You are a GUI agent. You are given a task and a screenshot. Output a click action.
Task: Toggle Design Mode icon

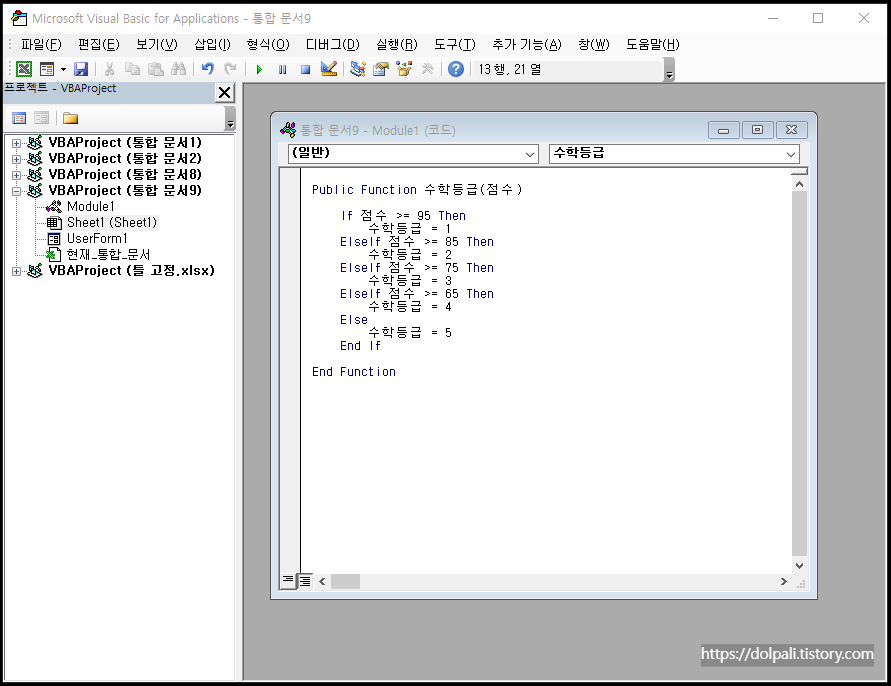(328, 69)
